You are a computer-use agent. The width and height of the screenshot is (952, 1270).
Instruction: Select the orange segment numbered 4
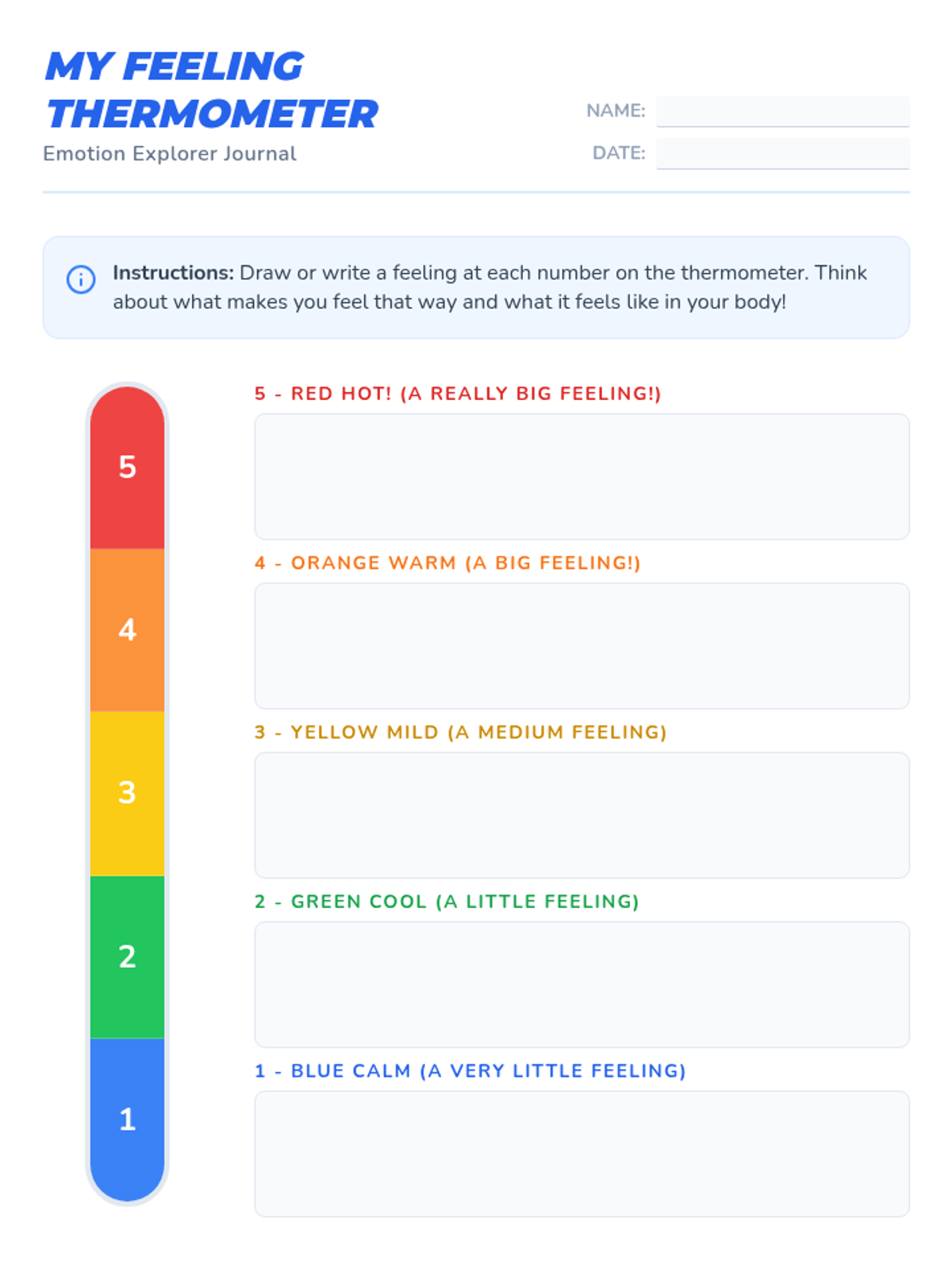tap(127, 630)
